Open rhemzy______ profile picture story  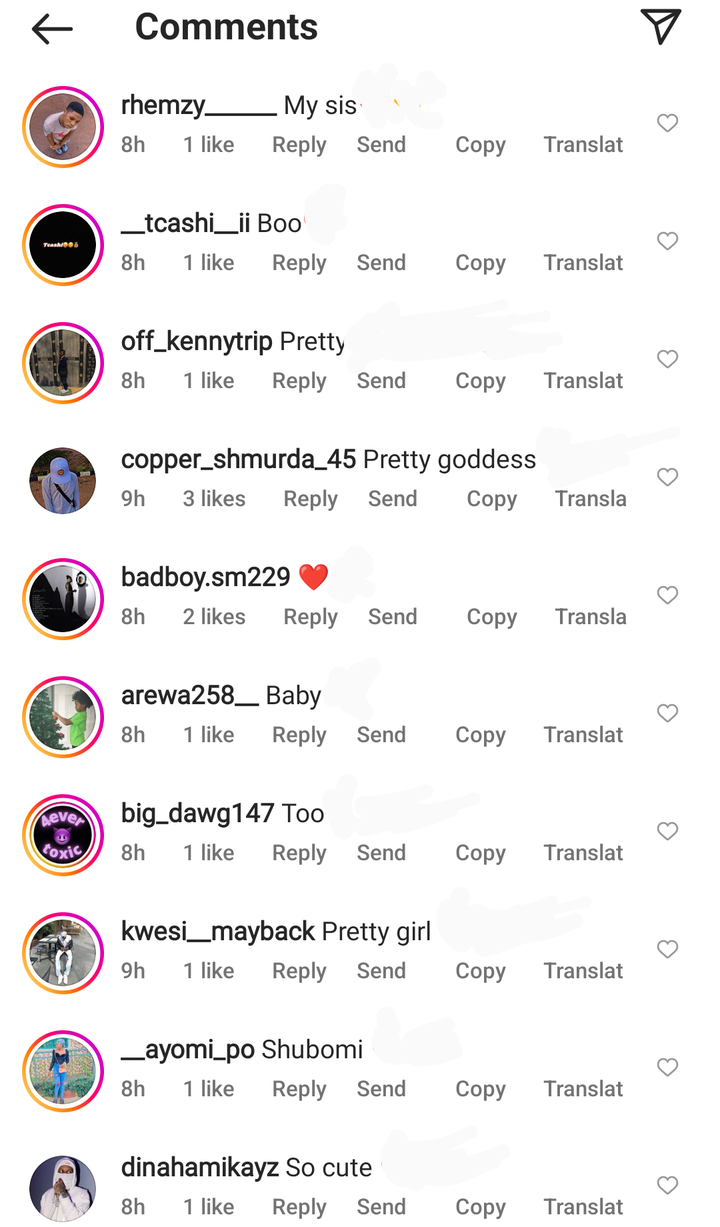63,127
